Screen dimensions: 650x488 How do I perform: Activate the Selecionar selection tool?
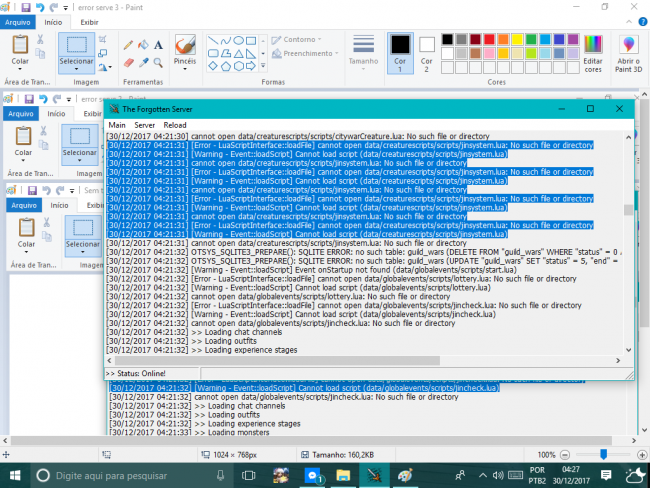coord(77,45)
